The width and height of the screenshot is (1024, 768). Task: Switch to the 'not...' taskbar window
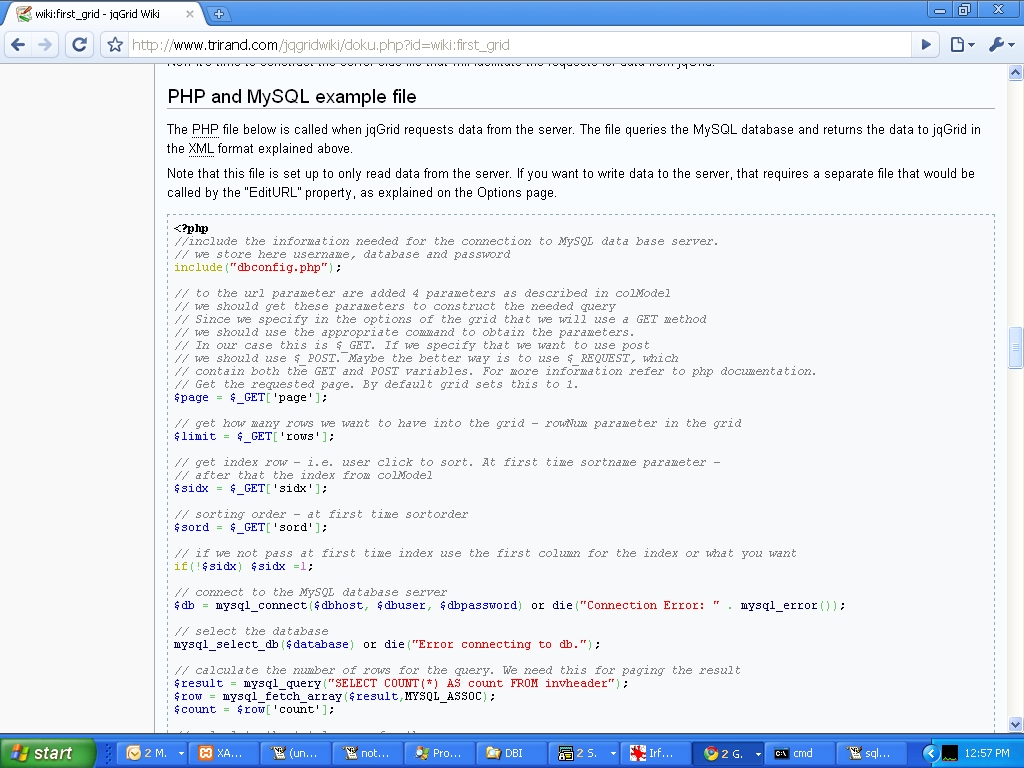pyautogui.click(x=368, y=753)
